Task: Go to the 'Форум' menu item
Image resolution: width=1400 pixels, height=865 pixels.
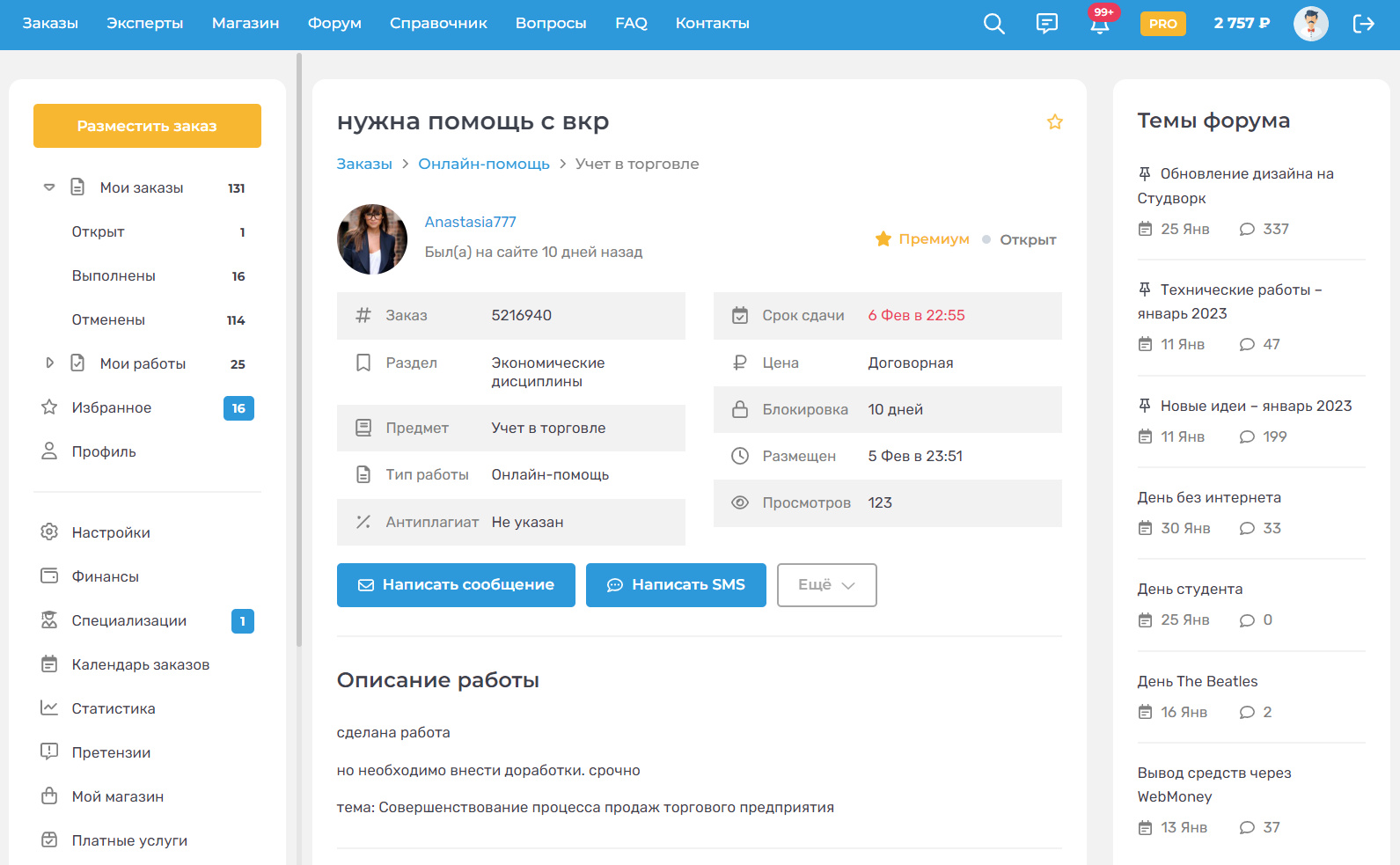Action: coord(334,24)
